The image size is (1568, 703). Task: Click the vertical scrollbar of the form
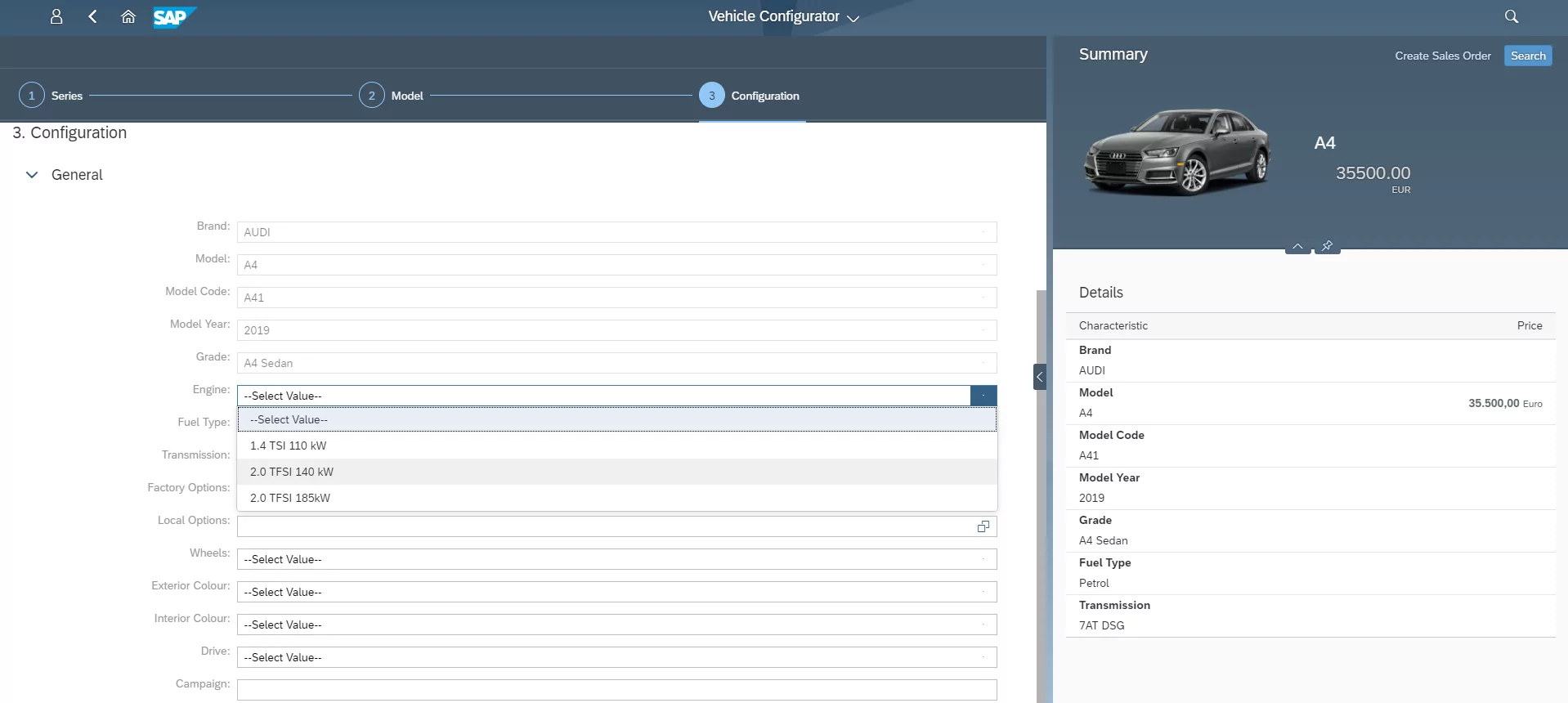[x=1042, y=497]
